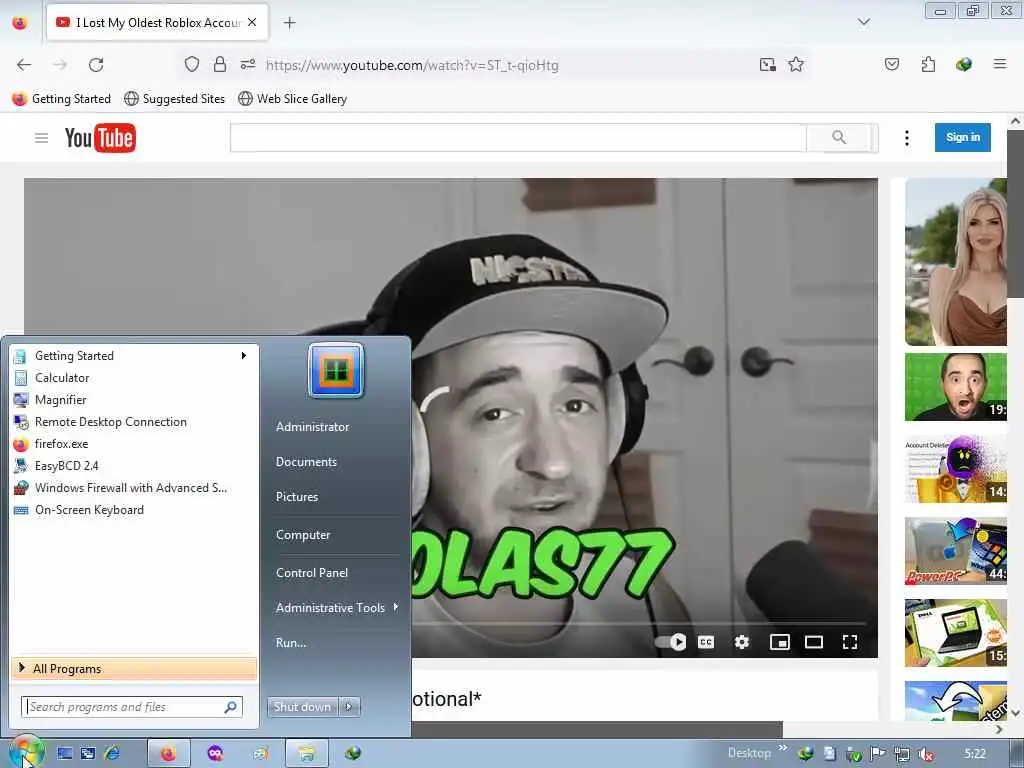Open the Run... dialog
The image size is (1024, 768).
coord(291,643)
